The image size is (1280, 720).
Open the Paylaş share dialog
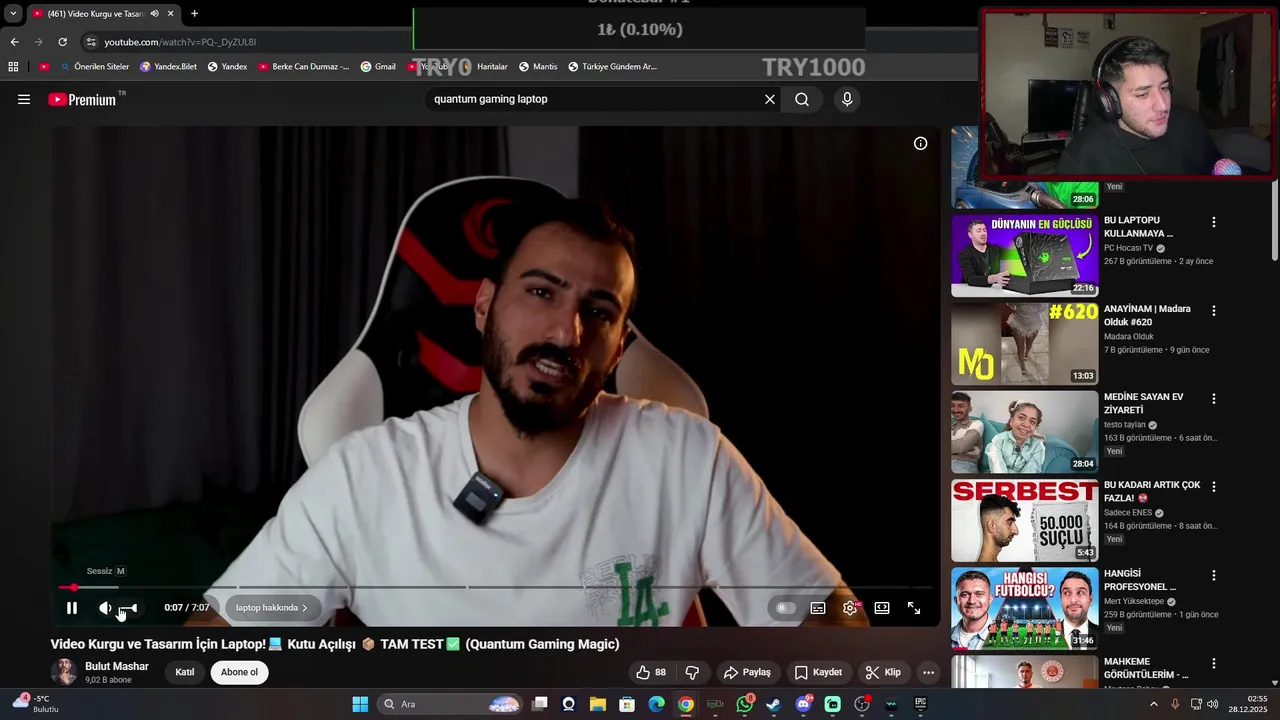(748, 672)
